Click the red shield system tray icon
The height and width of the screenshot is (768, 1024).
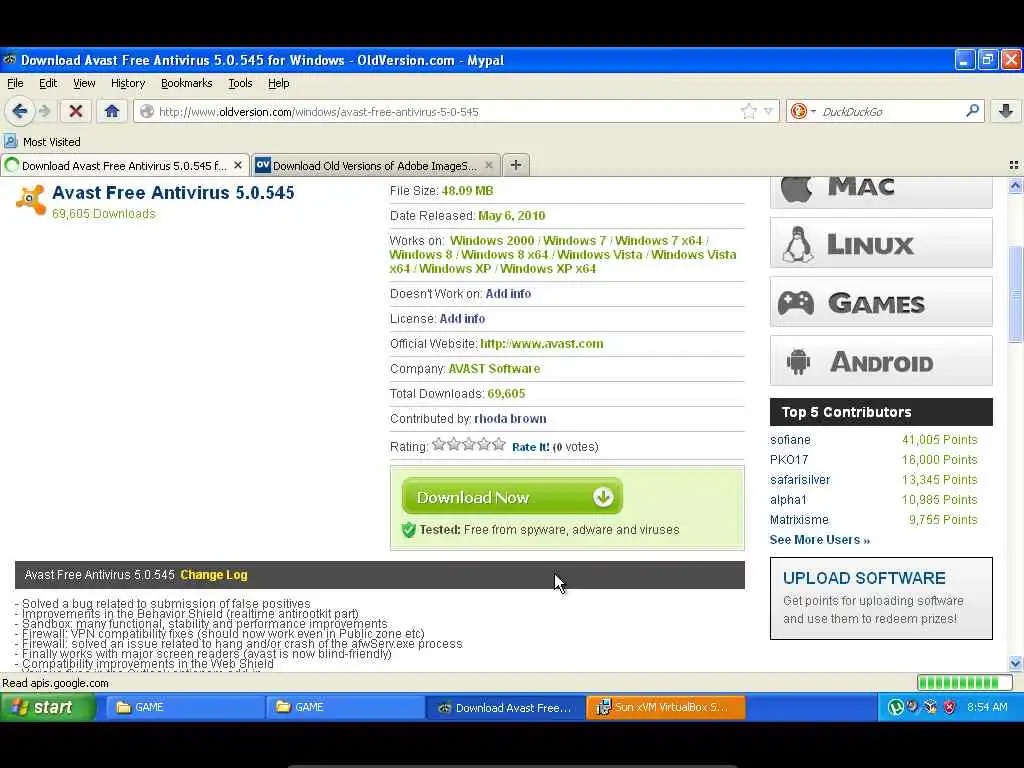coord(950,707)
